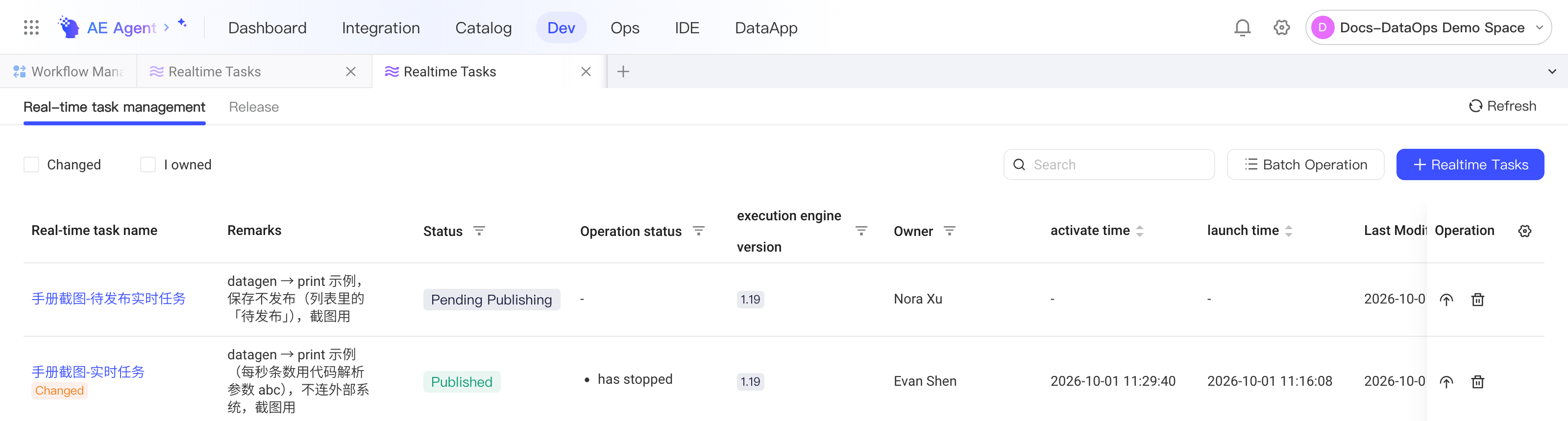
Task: Open the 手册截图-实时任务 link
Action: (88, 373)
